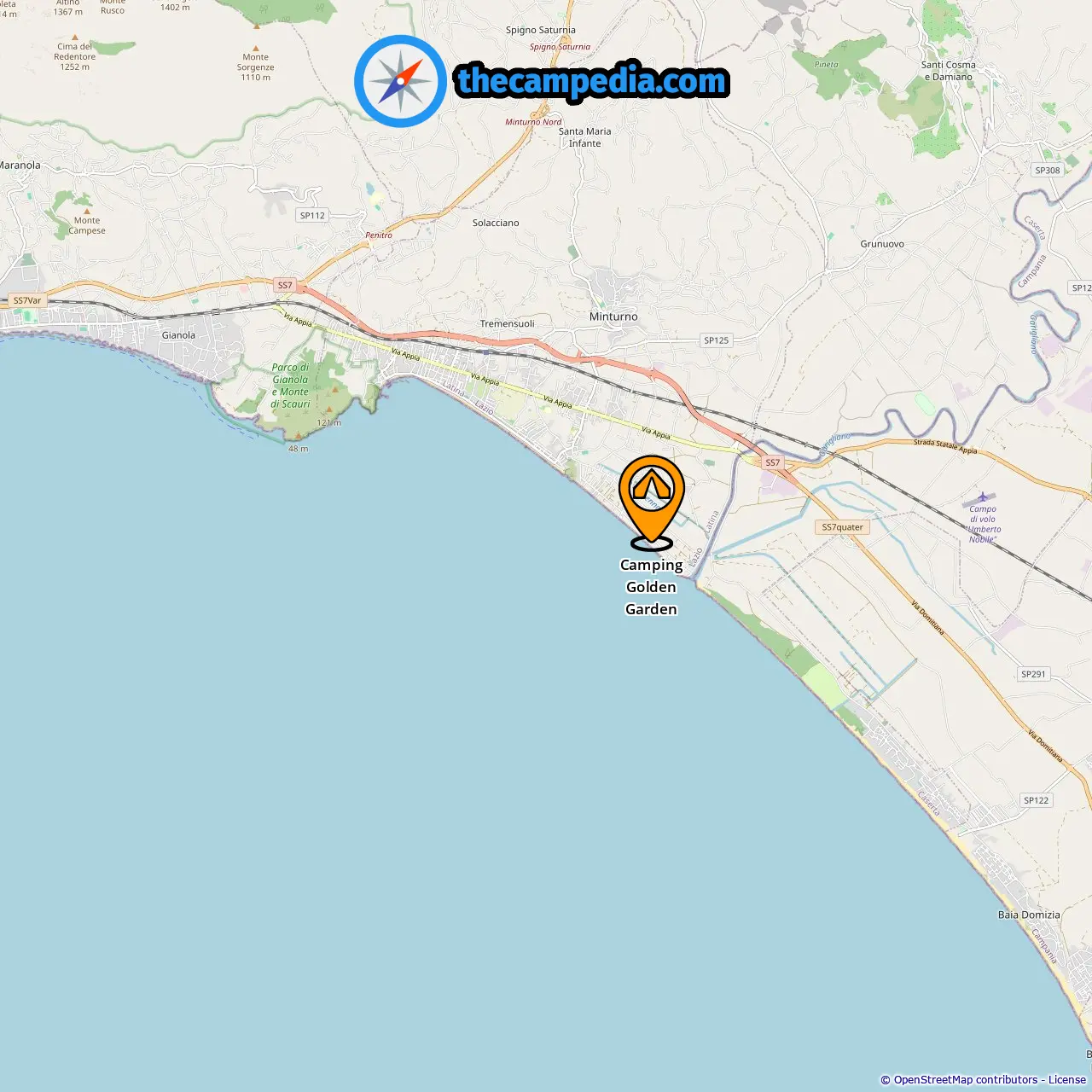
Task: Click Parco di Gianola e Monte di Scauri
Action: 291,386
